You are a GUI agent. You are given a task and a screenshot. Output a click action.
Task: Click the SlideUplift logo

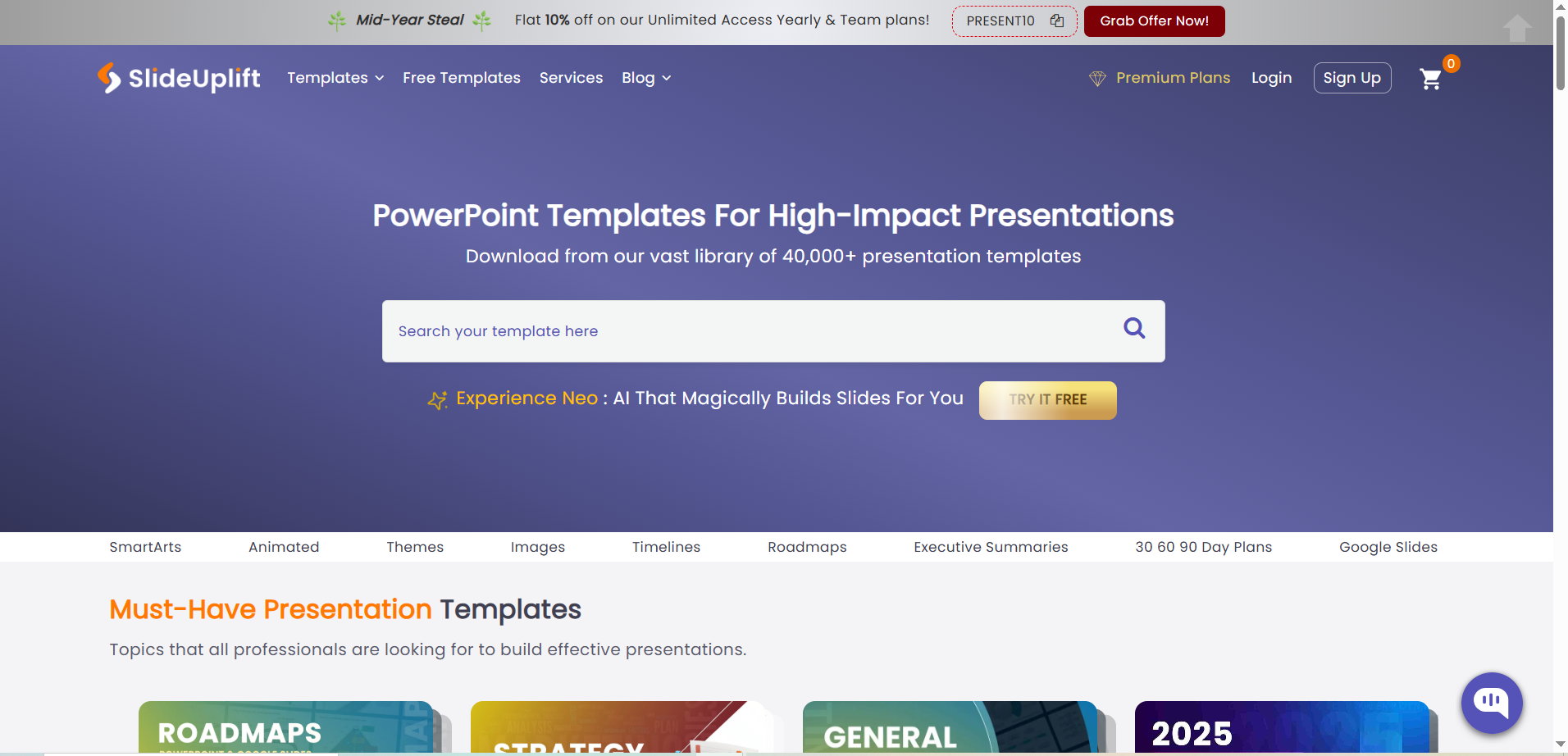coord(179,78)
